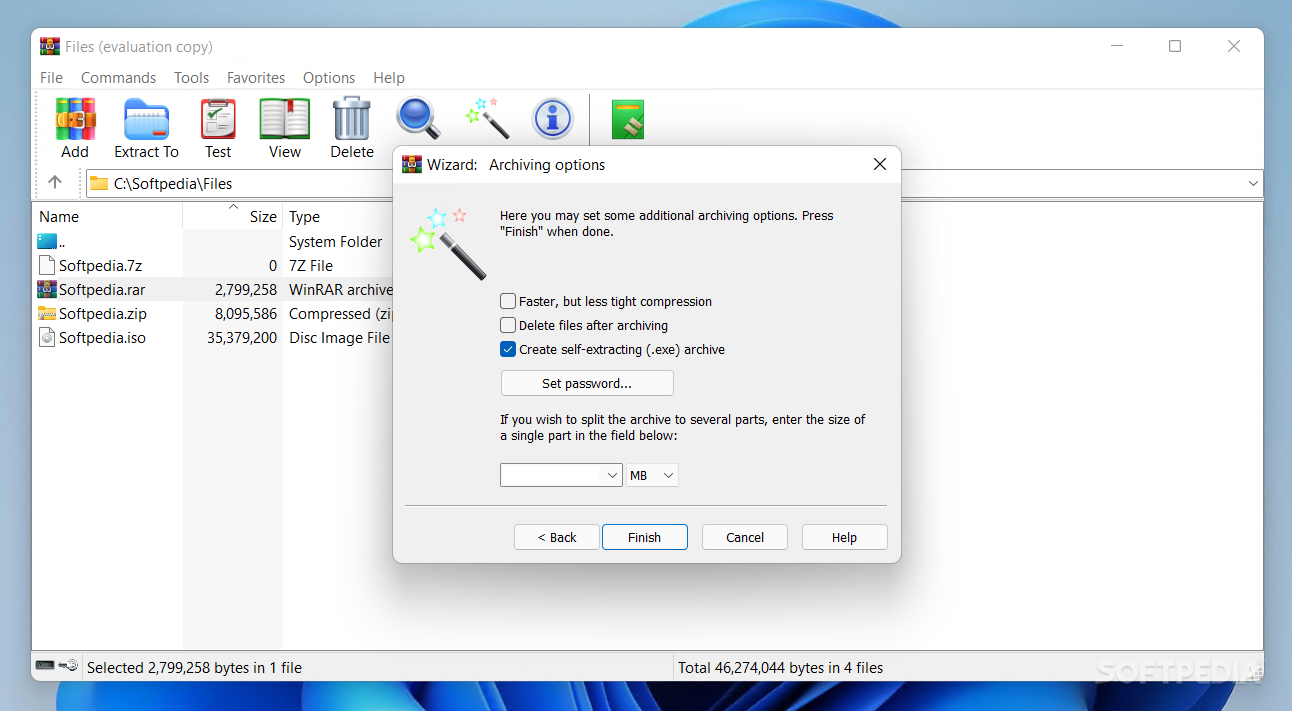This screenshot has width=1292, height=711.
Task: Uncheck Create self-extracting (.exe) archive
Action: click(x=508, y=349)
